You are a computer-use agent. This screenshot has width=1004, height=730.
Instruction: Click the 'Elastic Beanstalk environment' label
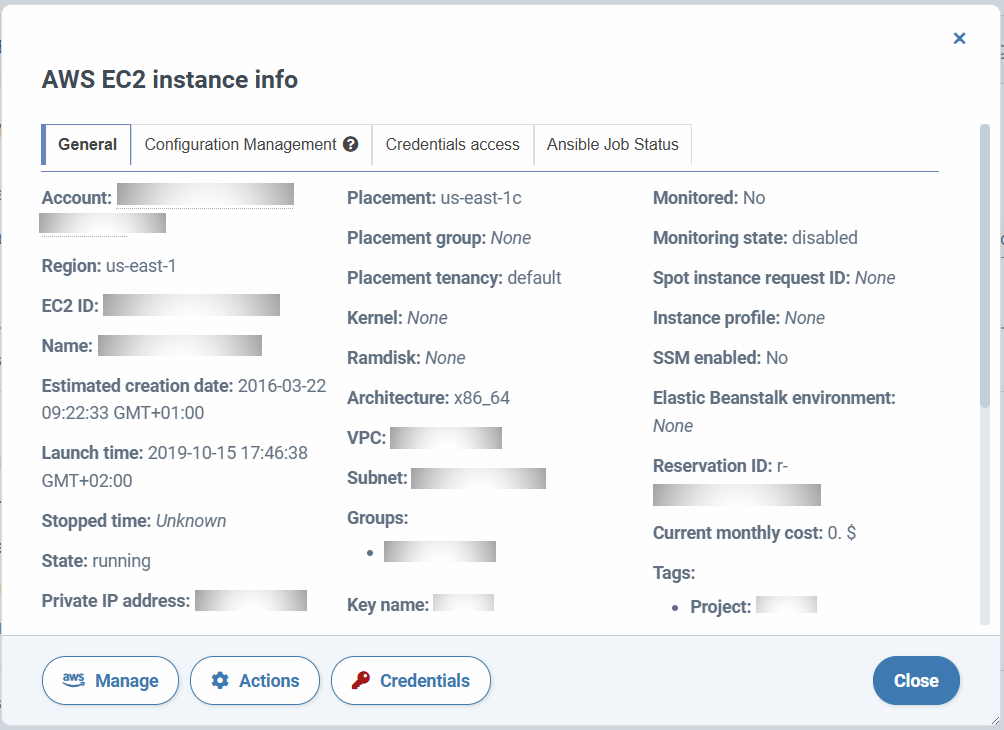[x=774, y=398]
